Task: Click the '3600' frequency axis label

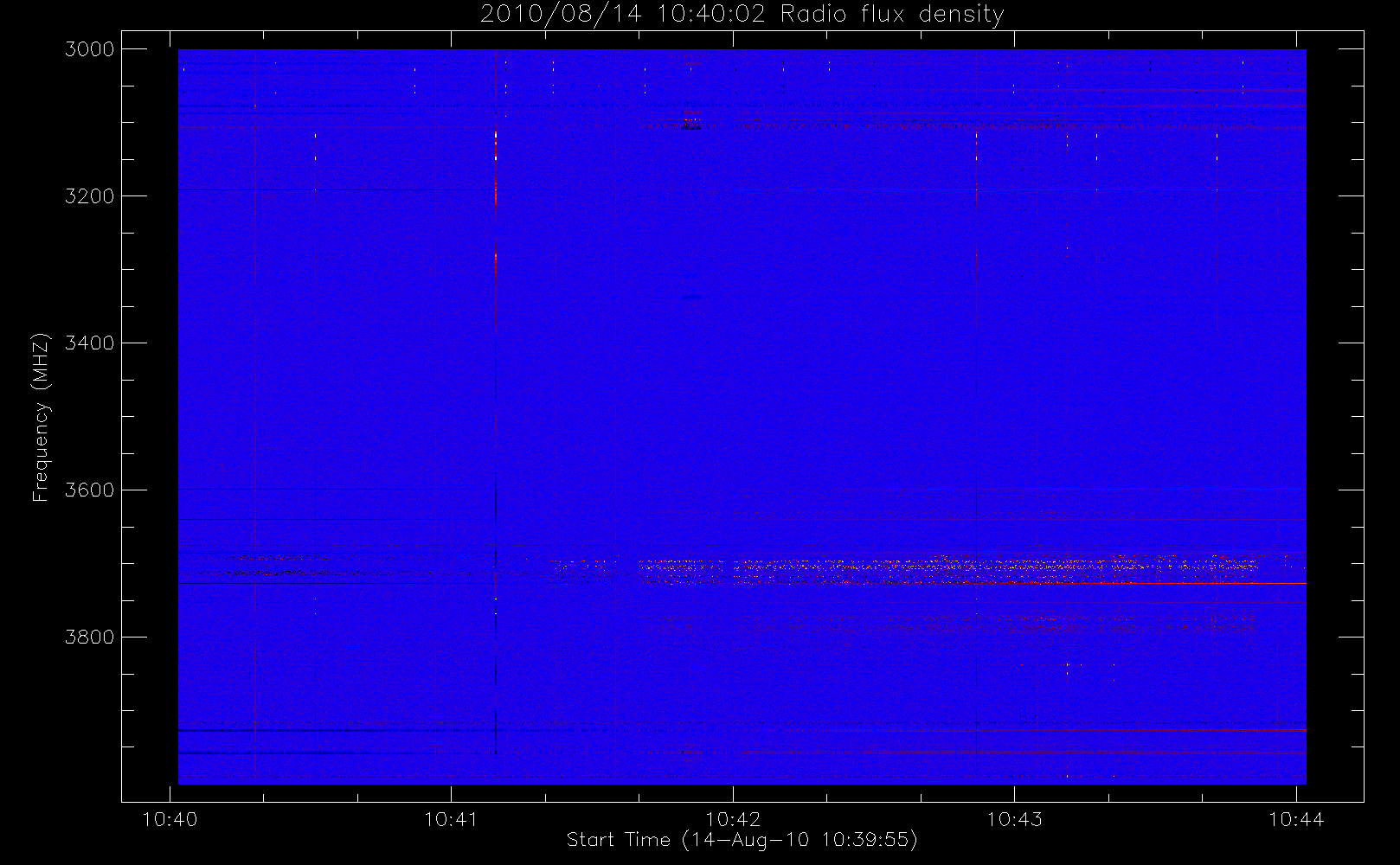Action: [x=90, y=490]
